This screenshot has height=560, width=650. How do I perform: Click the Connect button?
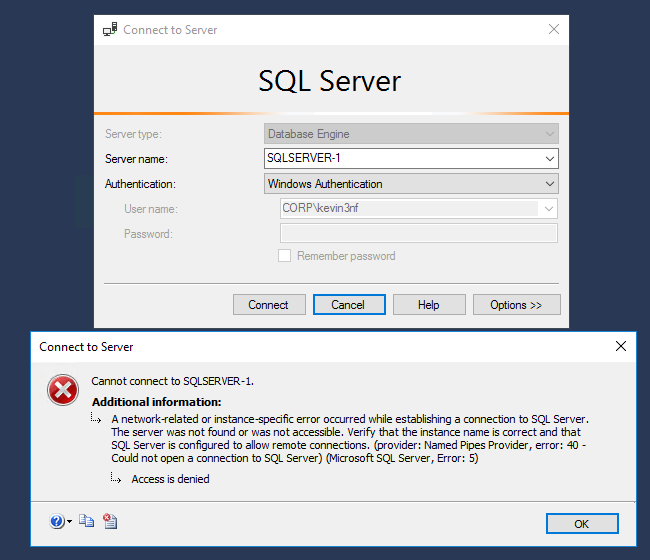(x=269, y=305)
